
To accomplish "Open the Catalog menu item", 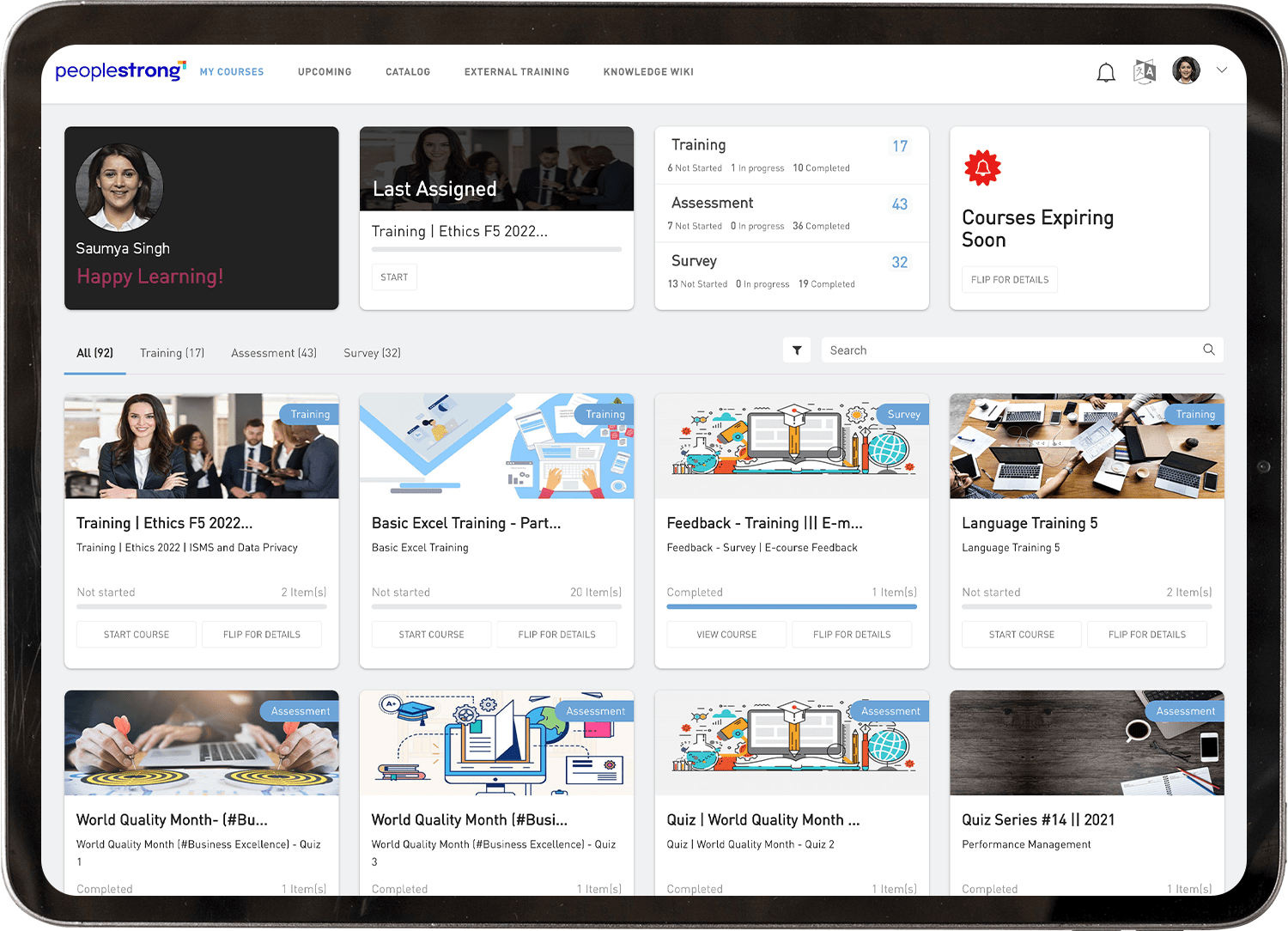I will coord(408,72).
